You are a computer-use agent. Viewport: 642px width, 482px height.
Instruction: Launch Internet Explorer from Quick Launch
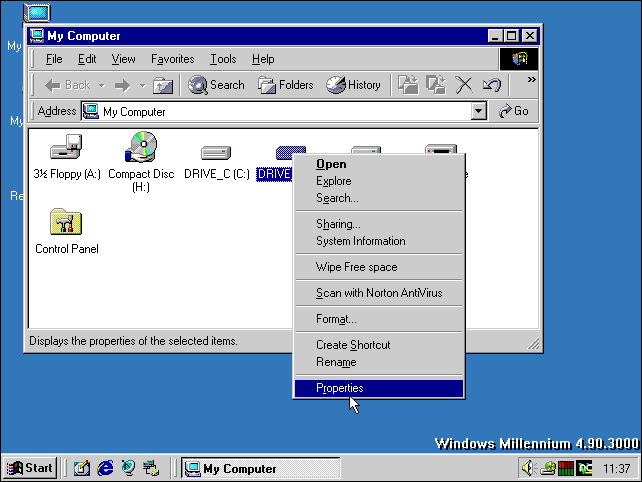pyautogui.click(x=105, y=468)
